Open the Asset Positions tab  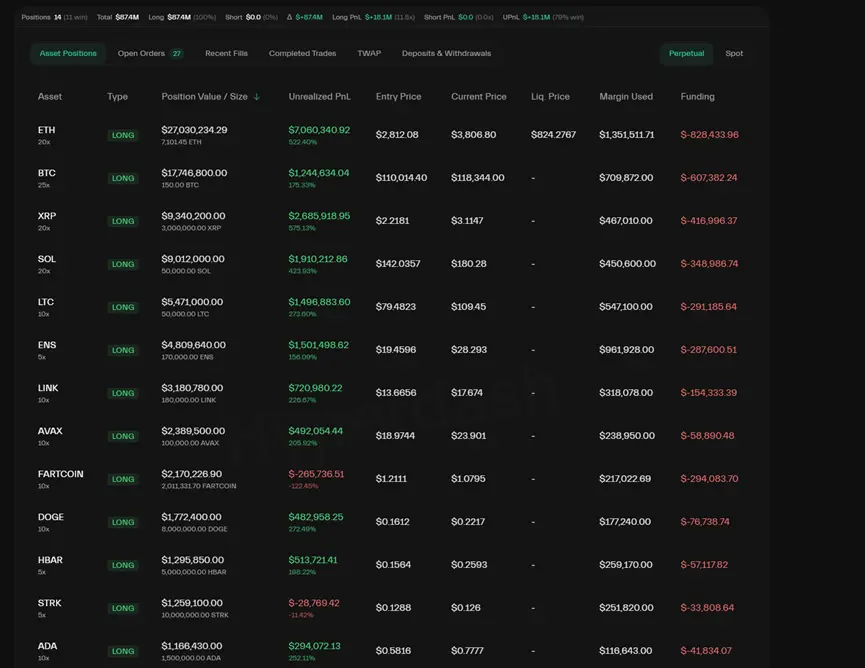click(x=68, y=54)
